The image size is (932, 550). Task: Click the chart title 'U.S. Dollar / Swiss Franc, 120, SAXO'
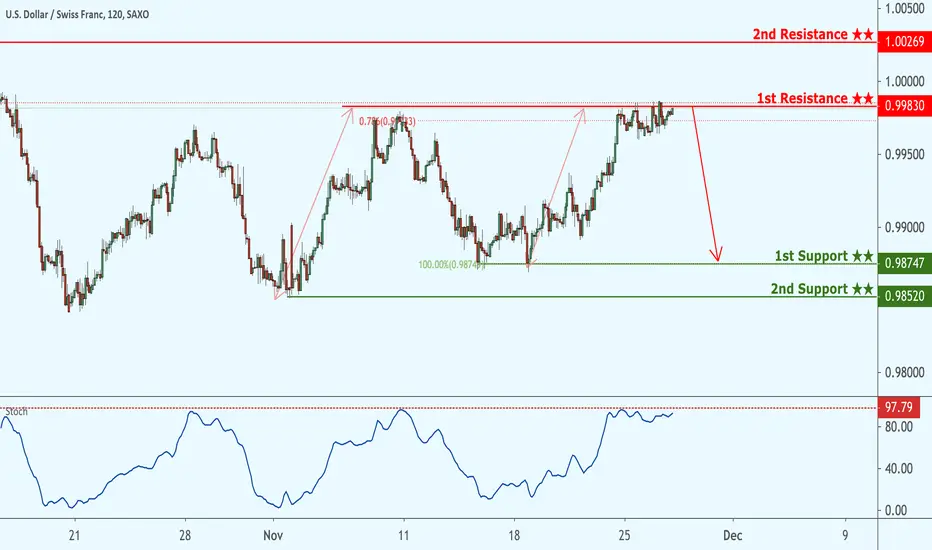tap(77, 14)
